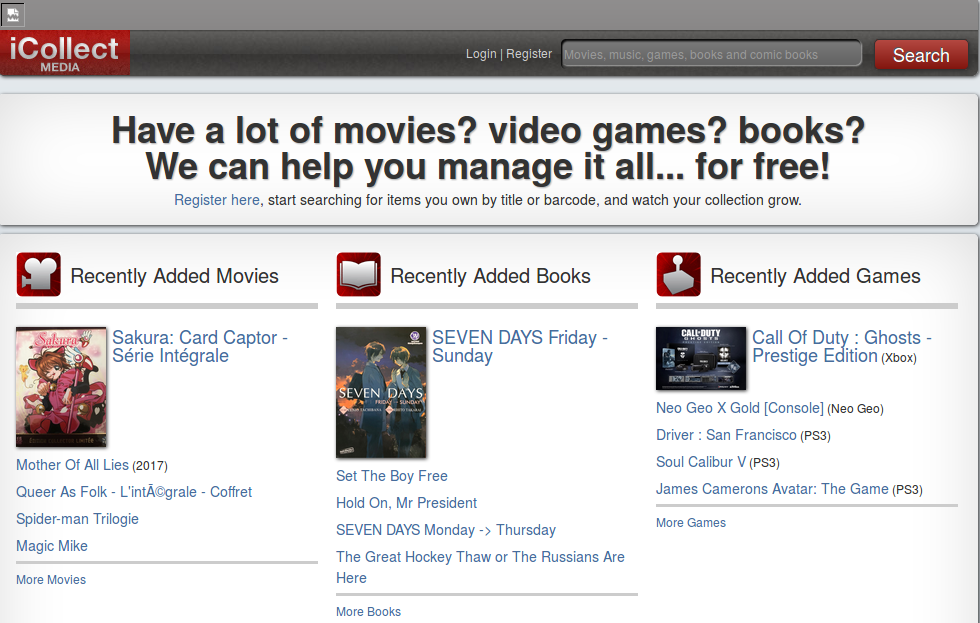Open 'The Great Hockey Thaw' book link

481,567
